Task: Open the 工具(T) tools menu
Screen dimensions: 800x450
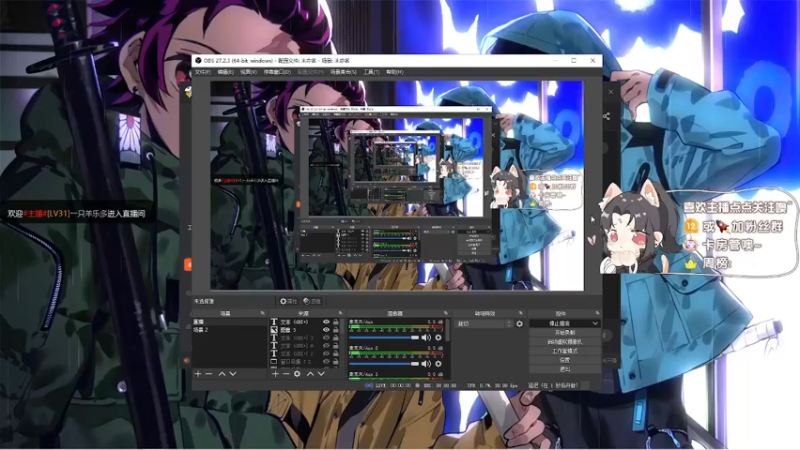Action: (x=371, y=72)
